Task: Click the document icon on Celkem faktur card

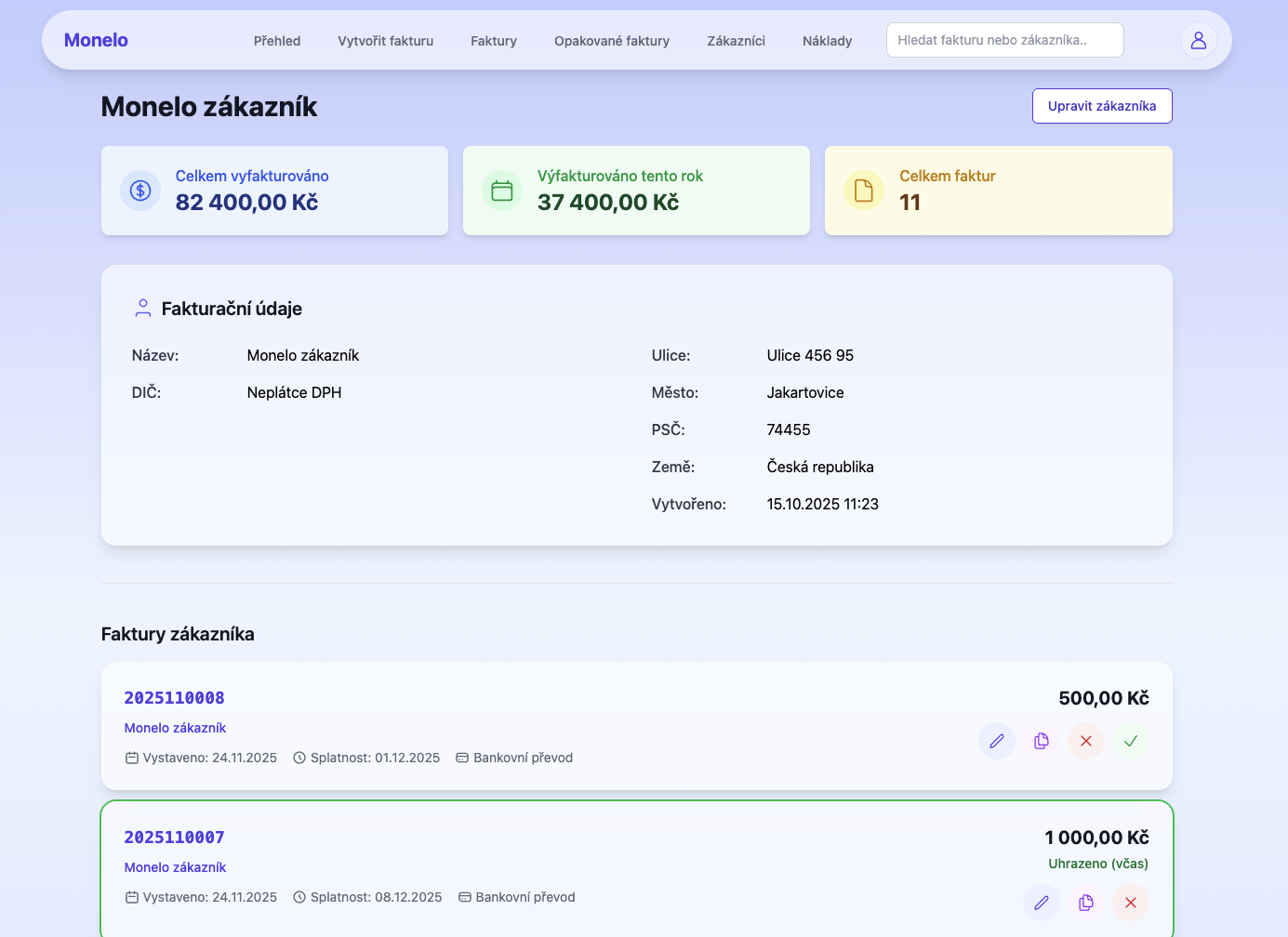Action: coord(864,191)
